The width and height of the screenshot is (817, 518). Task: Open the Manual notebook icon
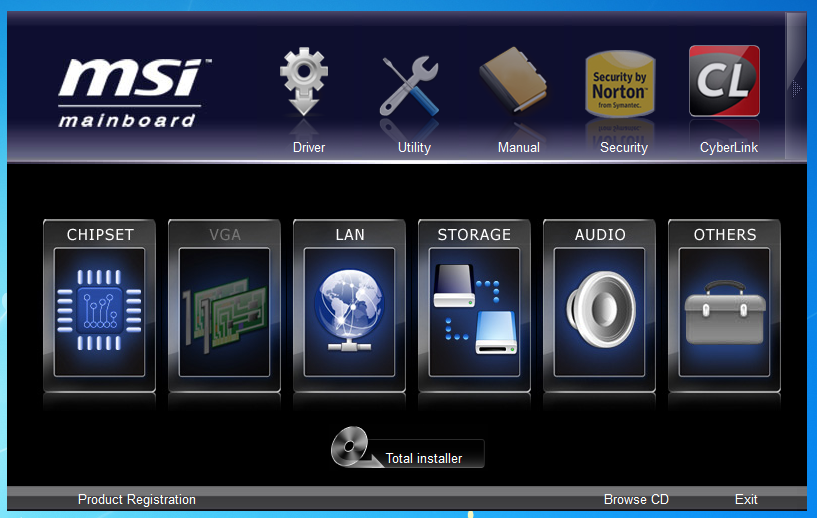click(513, 79)
